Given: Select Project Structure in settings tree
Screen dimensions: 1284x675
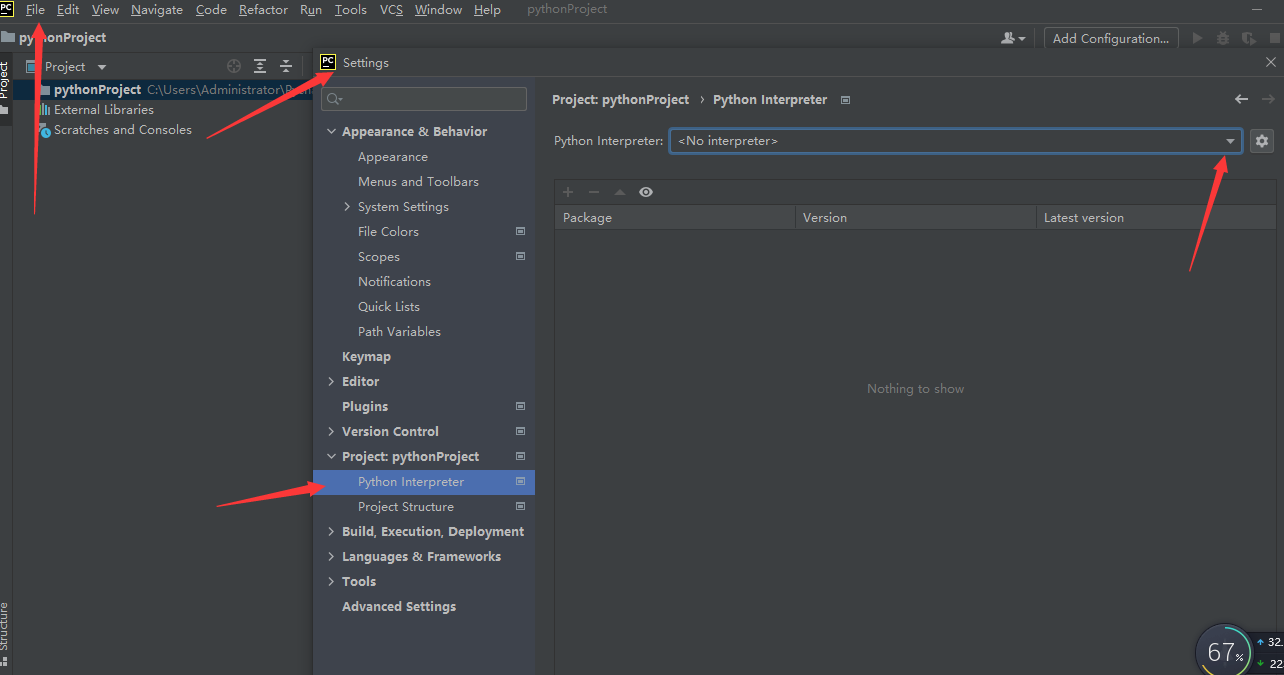Looking at the screenshot, I should (x=404, y=506).
